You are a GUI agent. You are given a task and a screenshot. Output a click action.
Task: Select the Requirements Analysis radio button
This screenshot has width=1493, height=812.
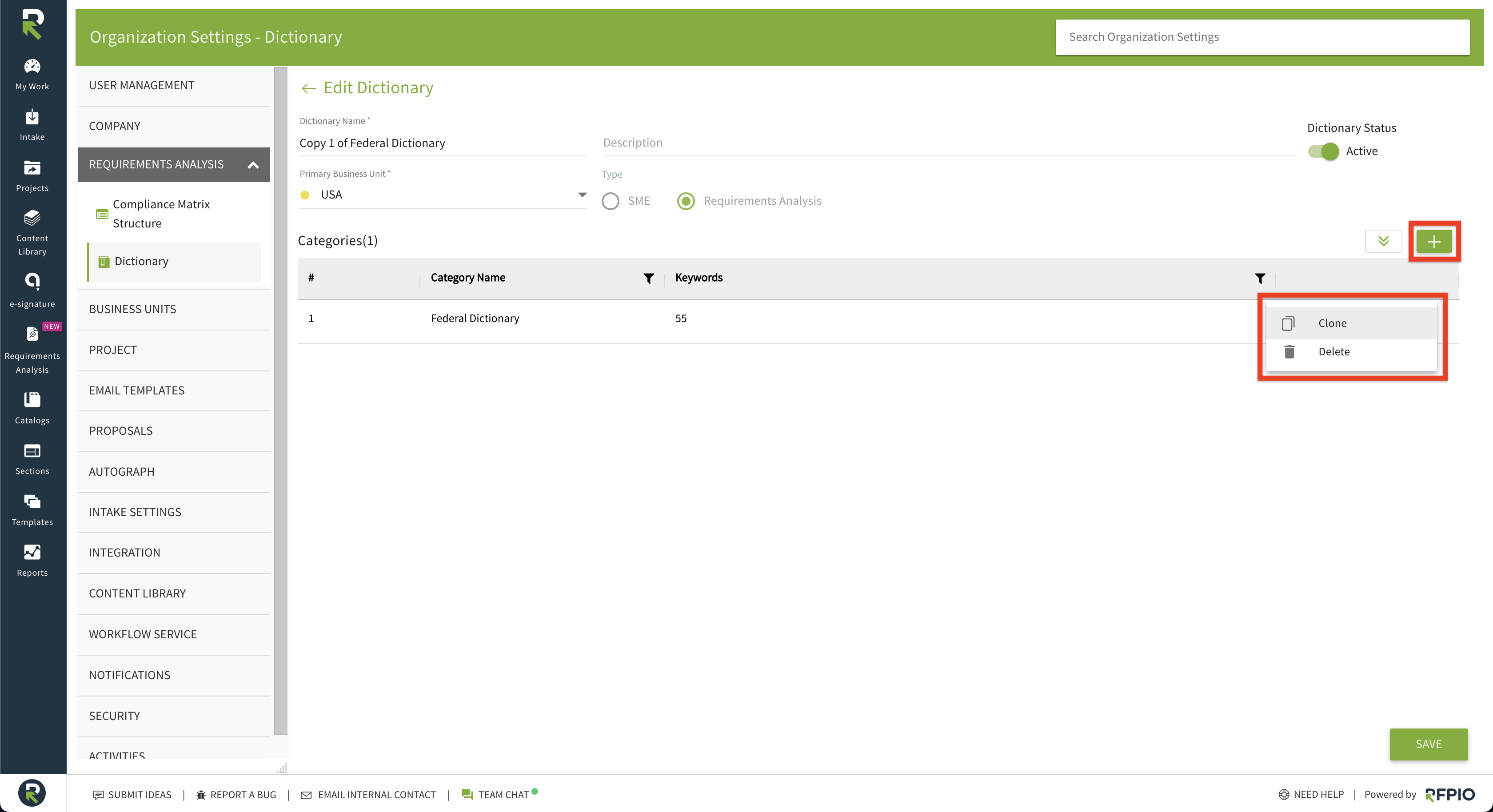pos(686,201)
